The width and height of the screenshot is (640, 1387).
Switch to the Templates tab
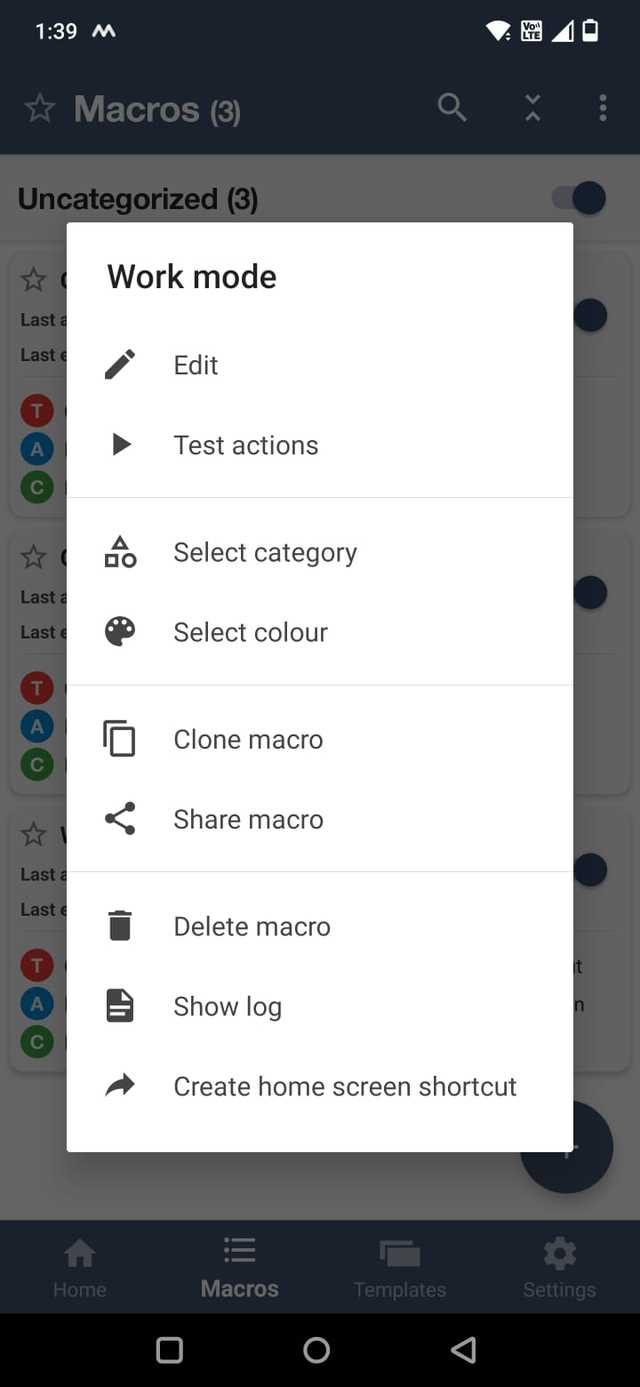click(399, 1267)
